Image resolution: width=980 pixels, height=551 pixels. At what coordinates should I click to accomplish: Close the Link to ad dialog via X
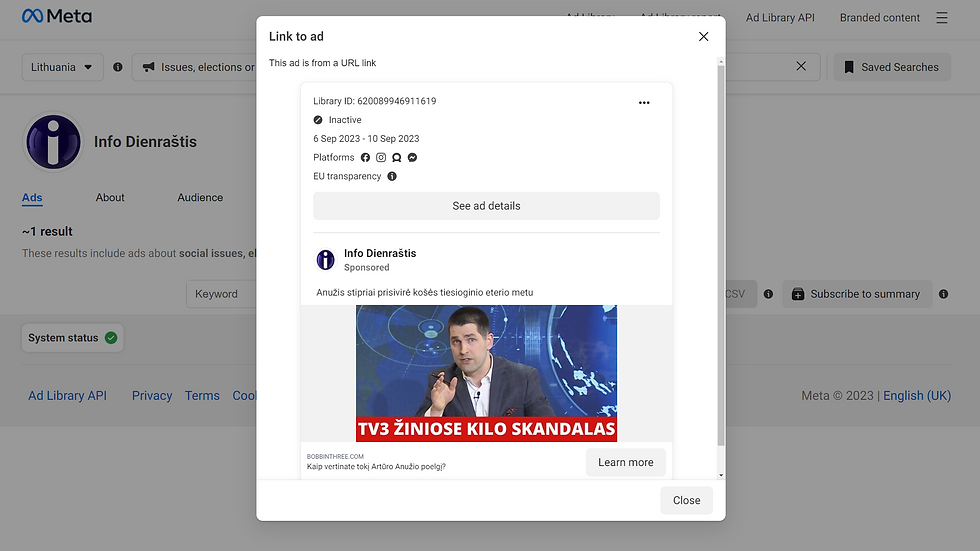pyautogui.click(x=703, y=37)
